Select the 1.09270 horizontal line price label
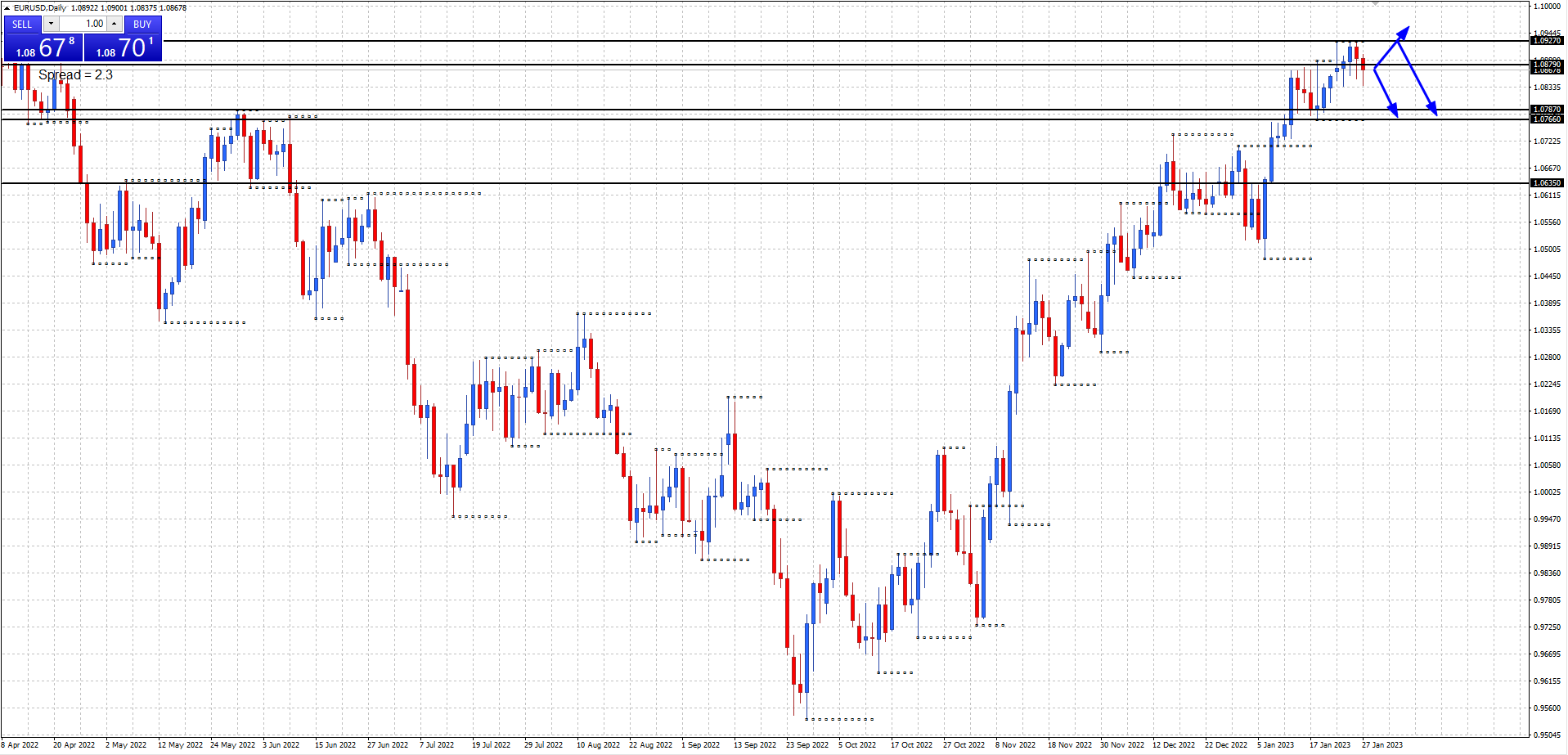The image size is (1568, 755). [1547, 41]
